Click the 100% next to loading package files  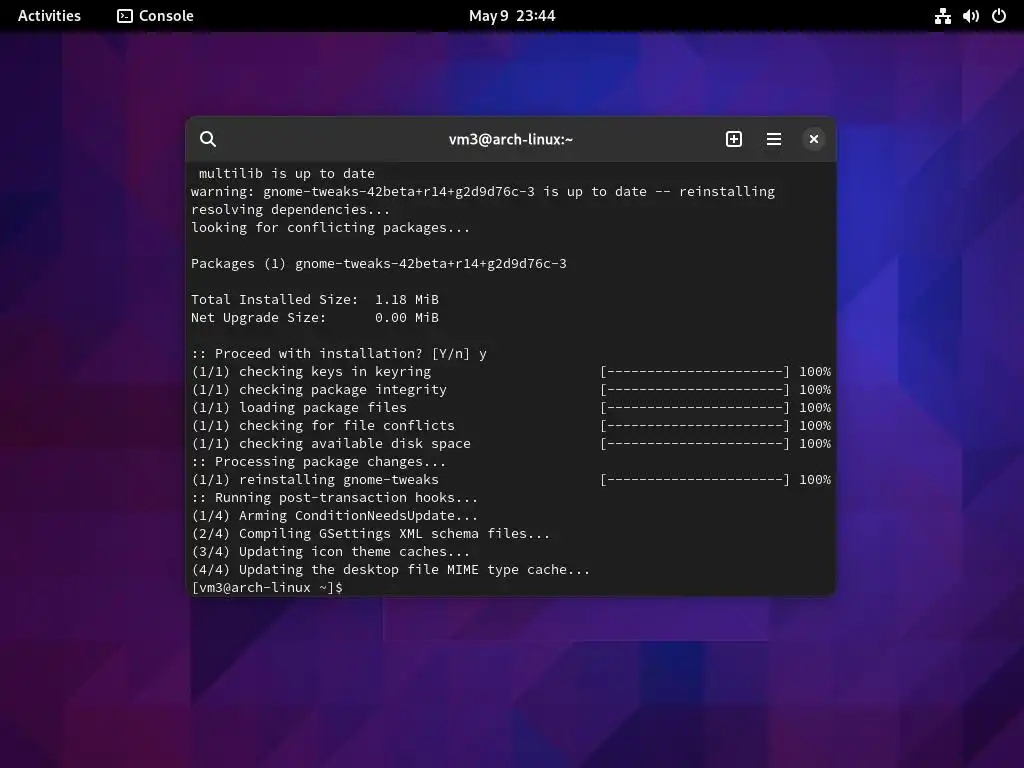coord(815,408)
